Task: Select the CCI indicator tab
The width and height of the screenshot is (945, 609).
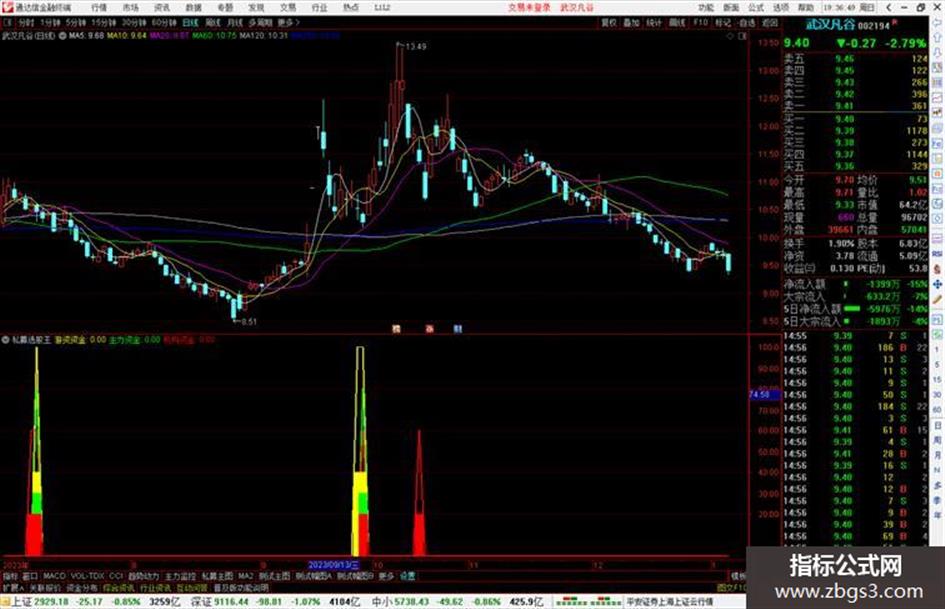Action: (x=116, y=576)
